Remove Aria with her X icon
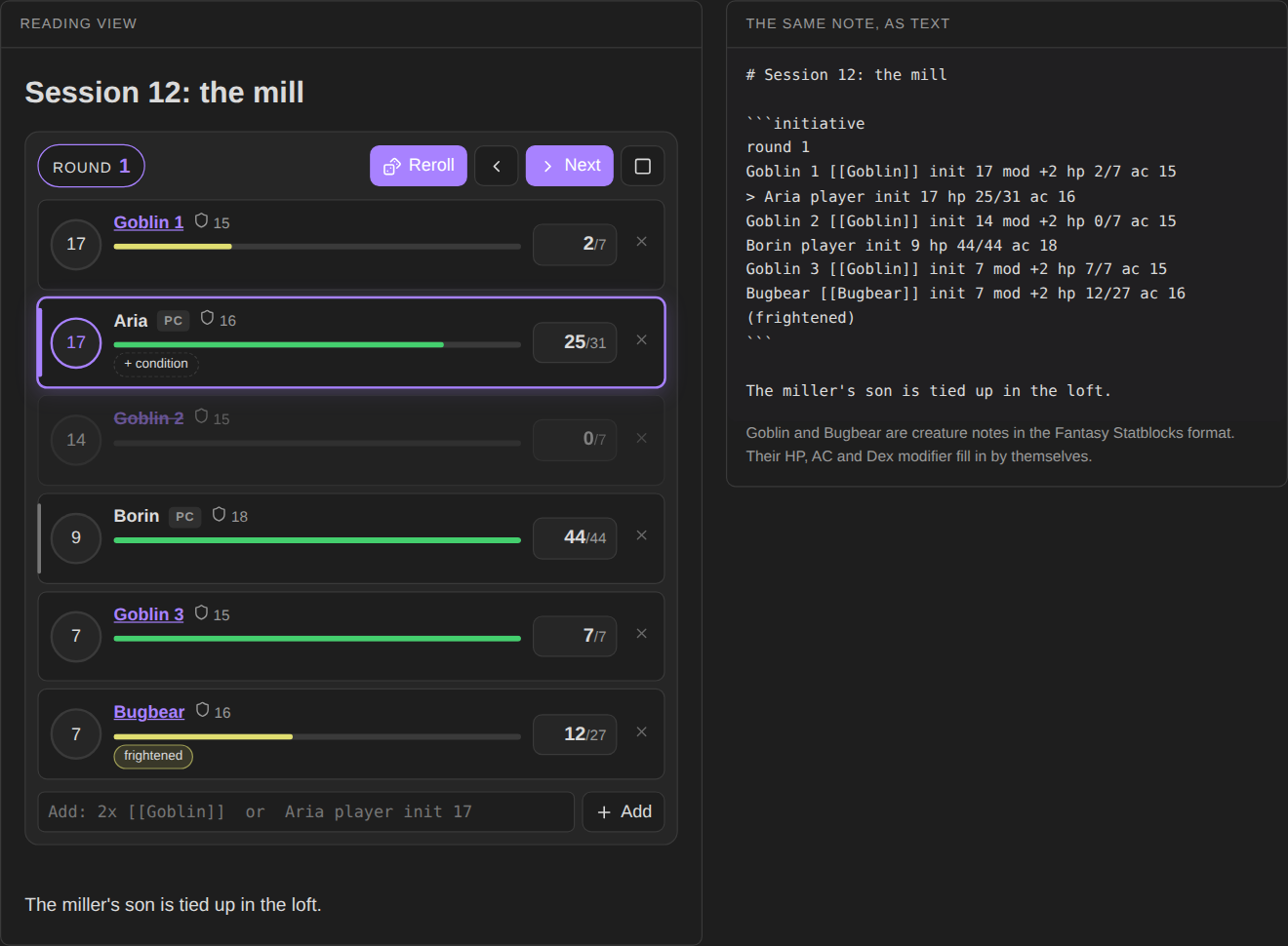This screenshot has height=946, width=1288. 642,340
